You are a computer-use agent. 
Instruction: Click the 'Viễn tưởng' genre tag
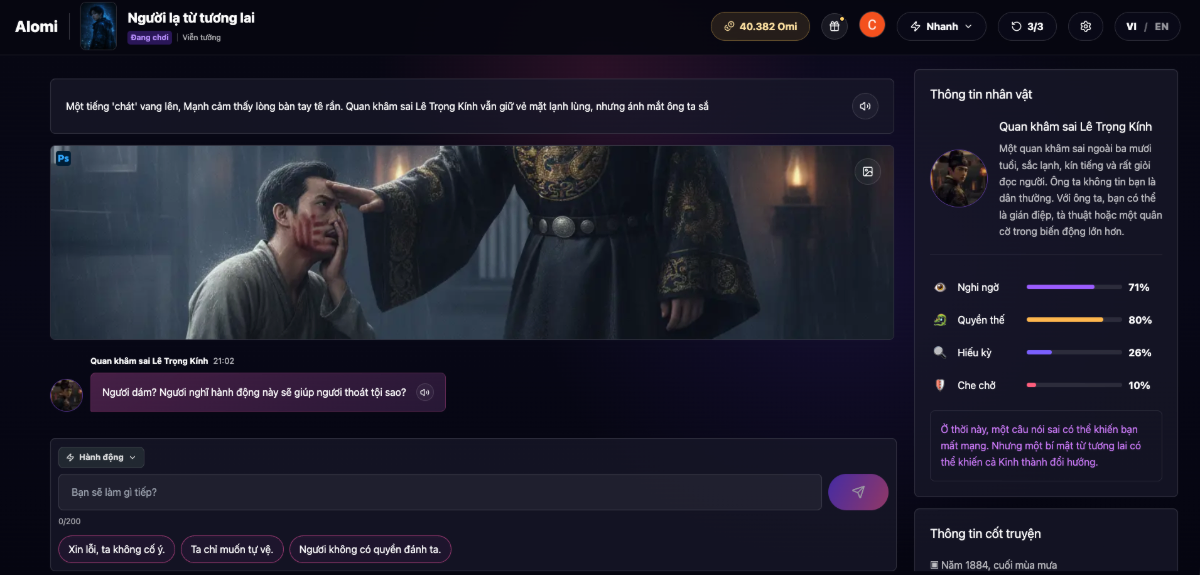point(201,38)
